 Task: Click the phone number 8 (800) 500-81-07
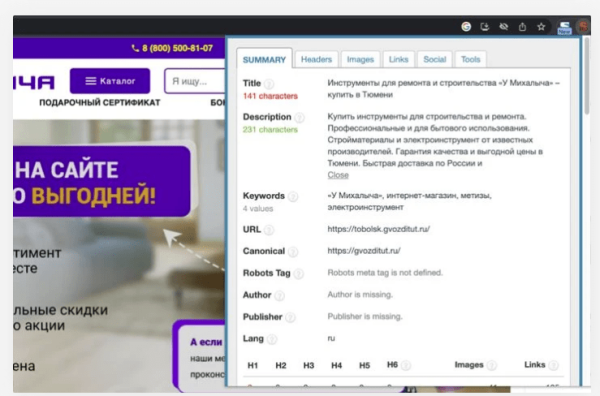point(172,48)
